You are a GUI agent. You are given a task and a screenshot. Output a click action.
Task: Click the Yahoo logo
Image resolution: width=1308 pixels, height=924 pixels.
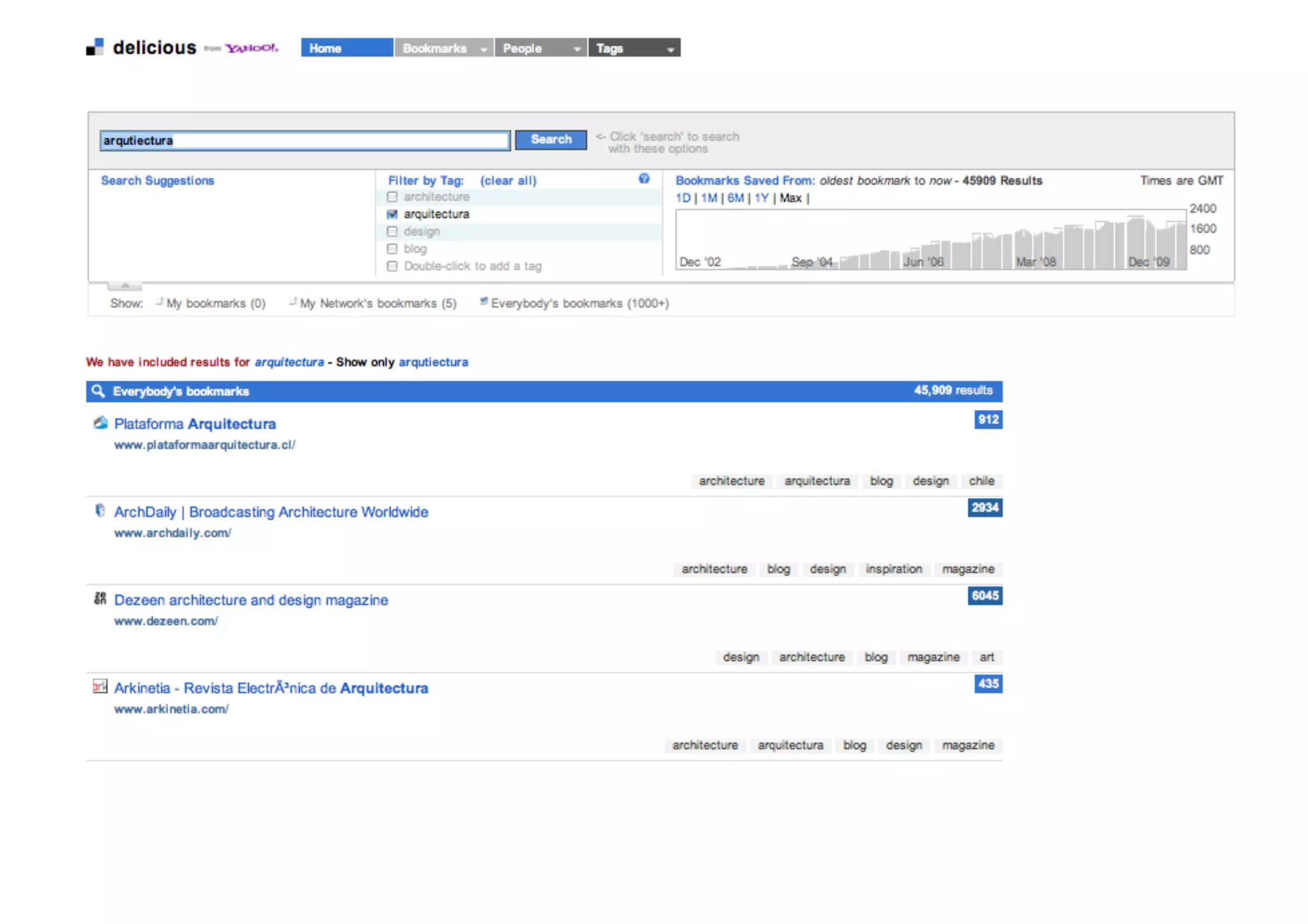point(252,48)
